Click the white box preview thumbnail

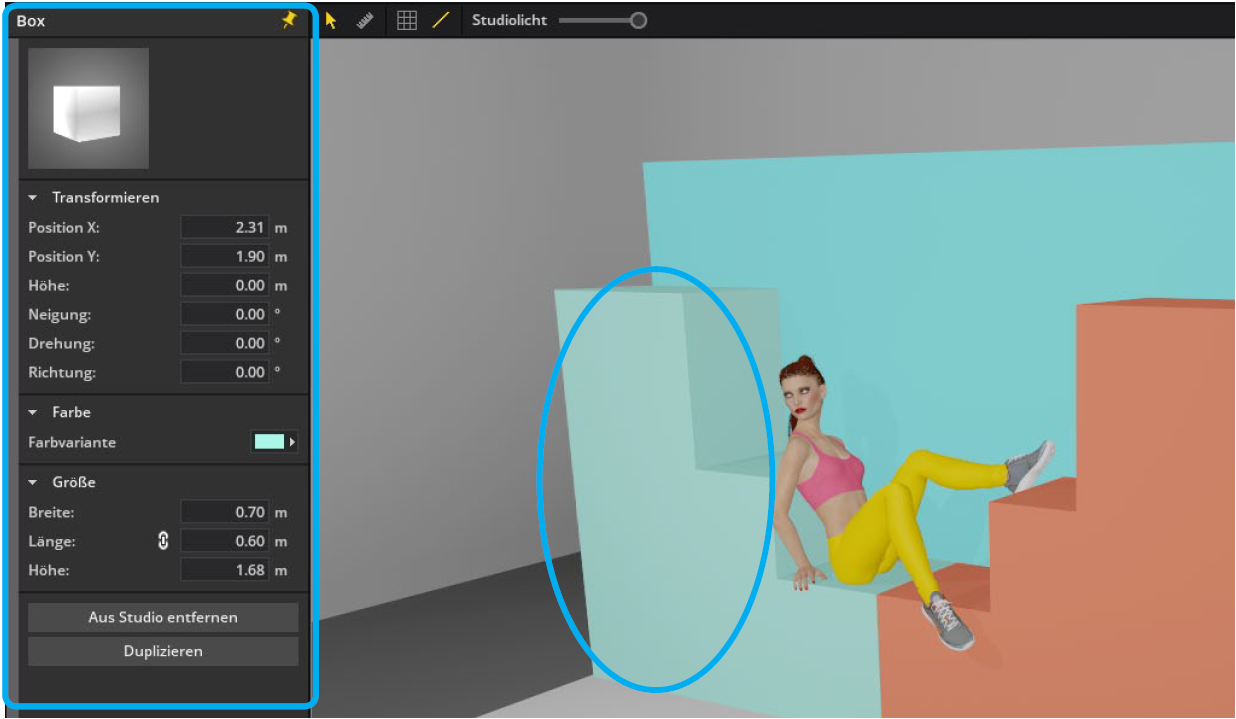click(x=88, y=108)
